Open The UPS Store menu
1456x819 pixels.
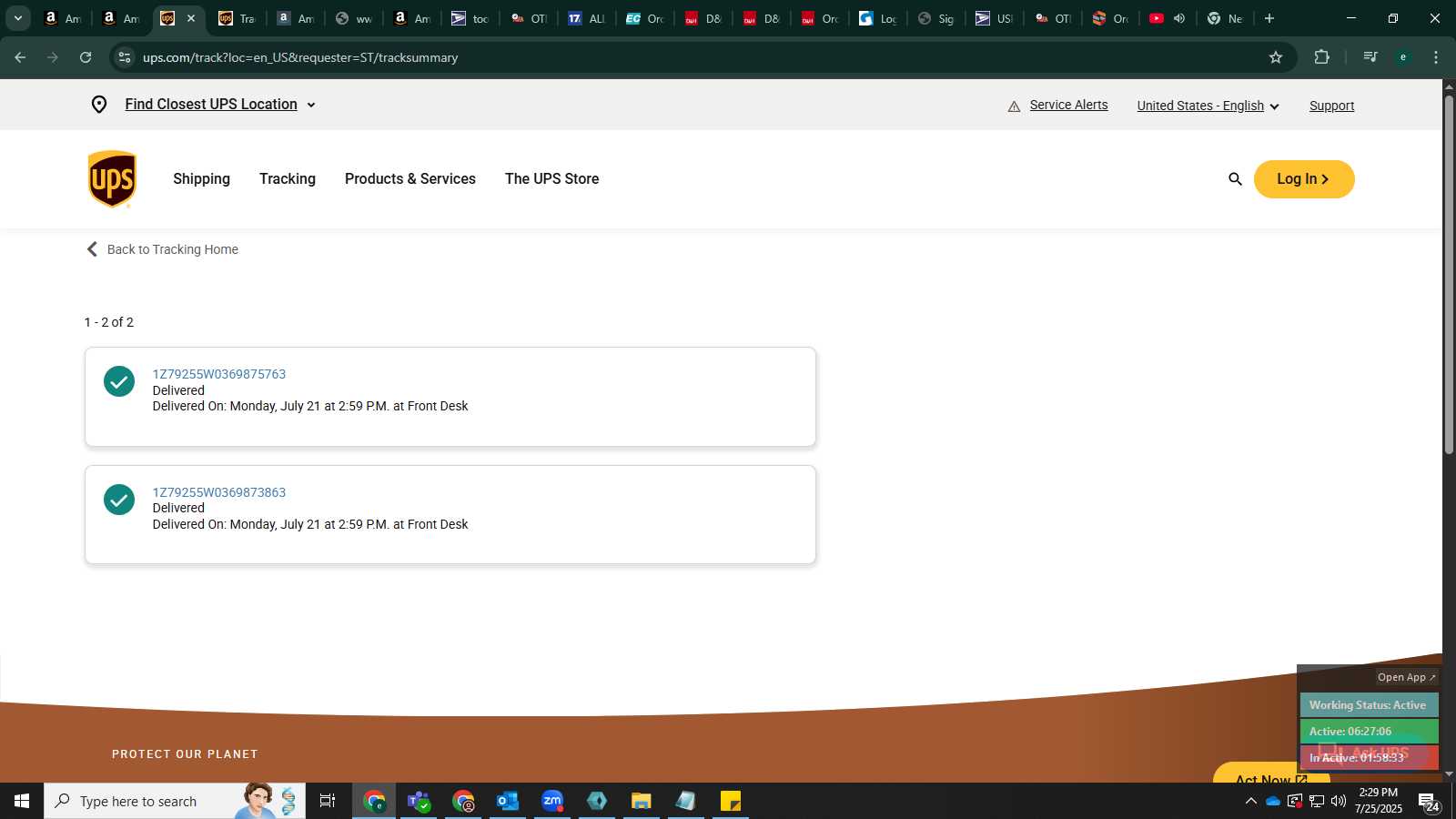[x=552, y=179]
